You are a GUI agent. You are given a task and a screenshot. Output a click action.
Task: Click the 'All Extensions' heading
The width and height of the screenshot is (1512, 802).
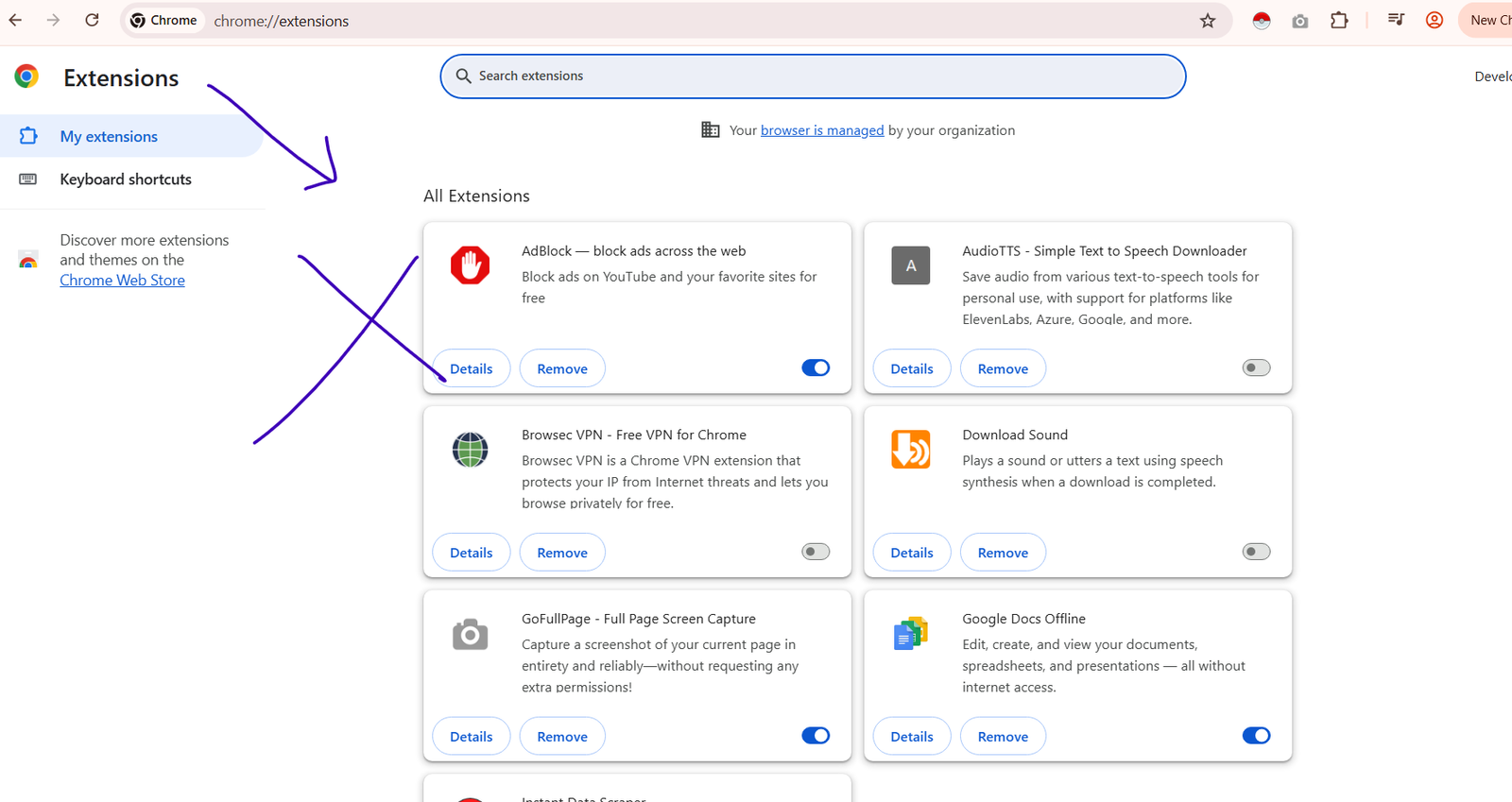pyautogui.click(x=476, y=196)
